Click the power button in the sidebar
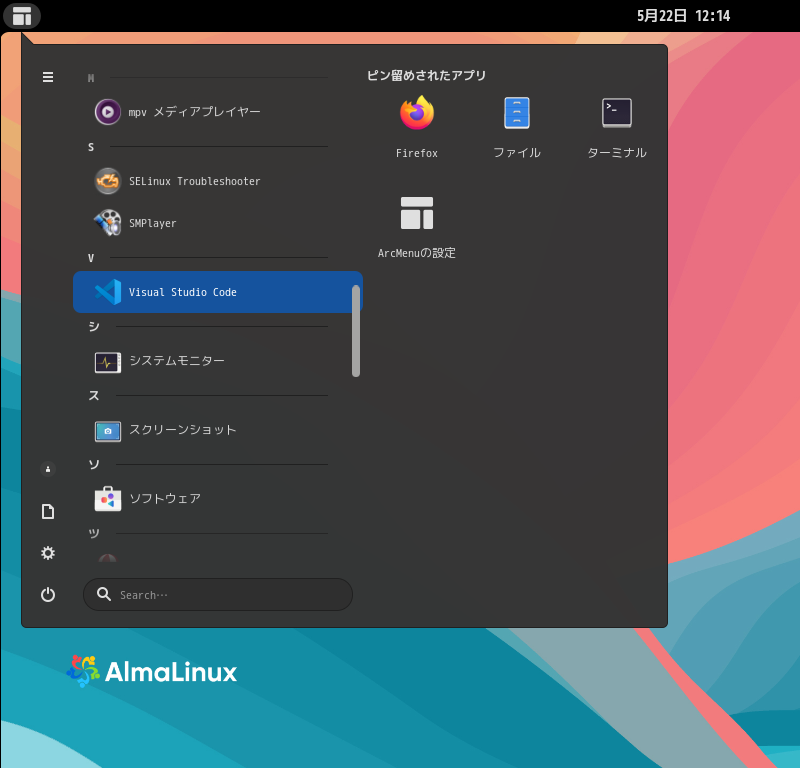Screen dimensions: 800x768 tap(48, 594)
